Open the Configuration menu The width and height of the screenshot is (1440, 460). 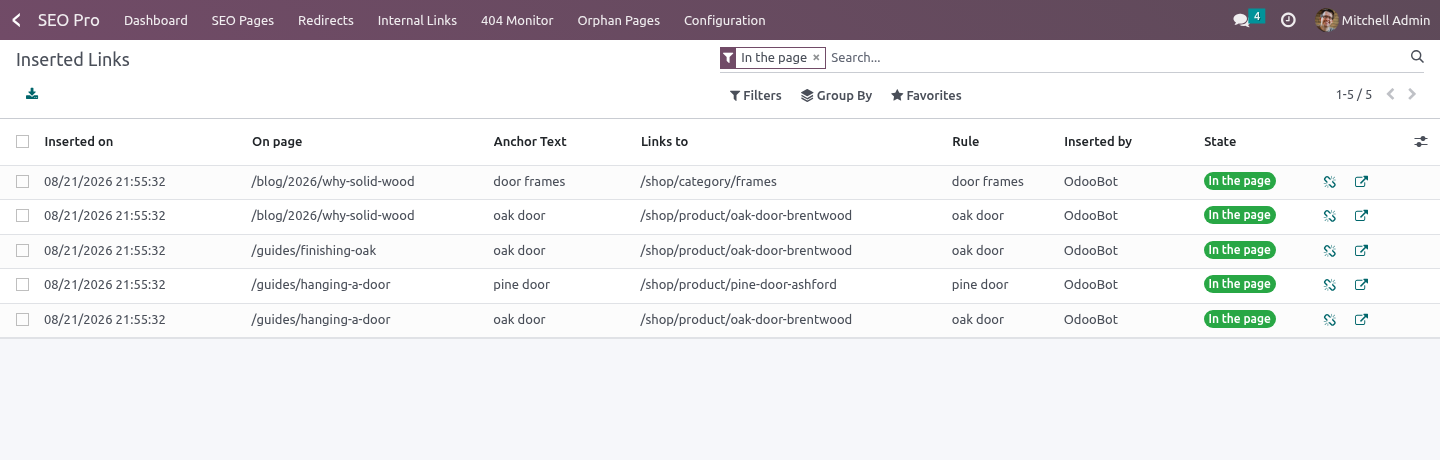(x=725, y=20)
